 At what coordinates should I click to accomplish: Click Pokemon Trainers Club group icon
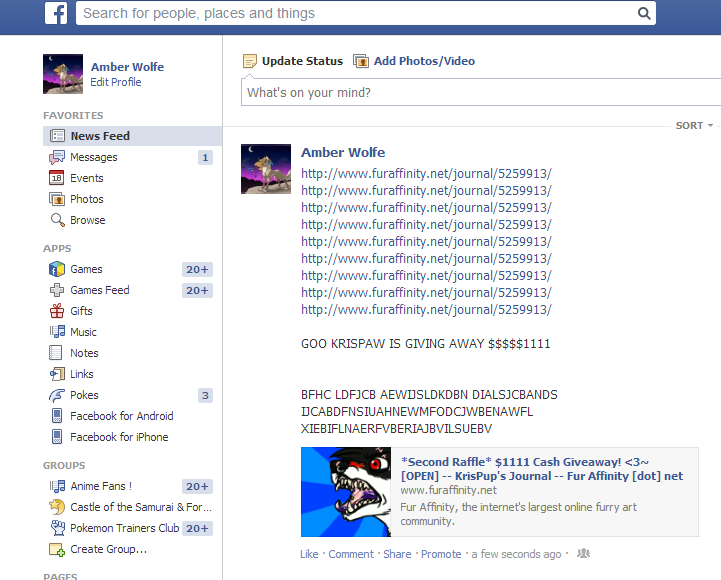[x=57, y=528]
